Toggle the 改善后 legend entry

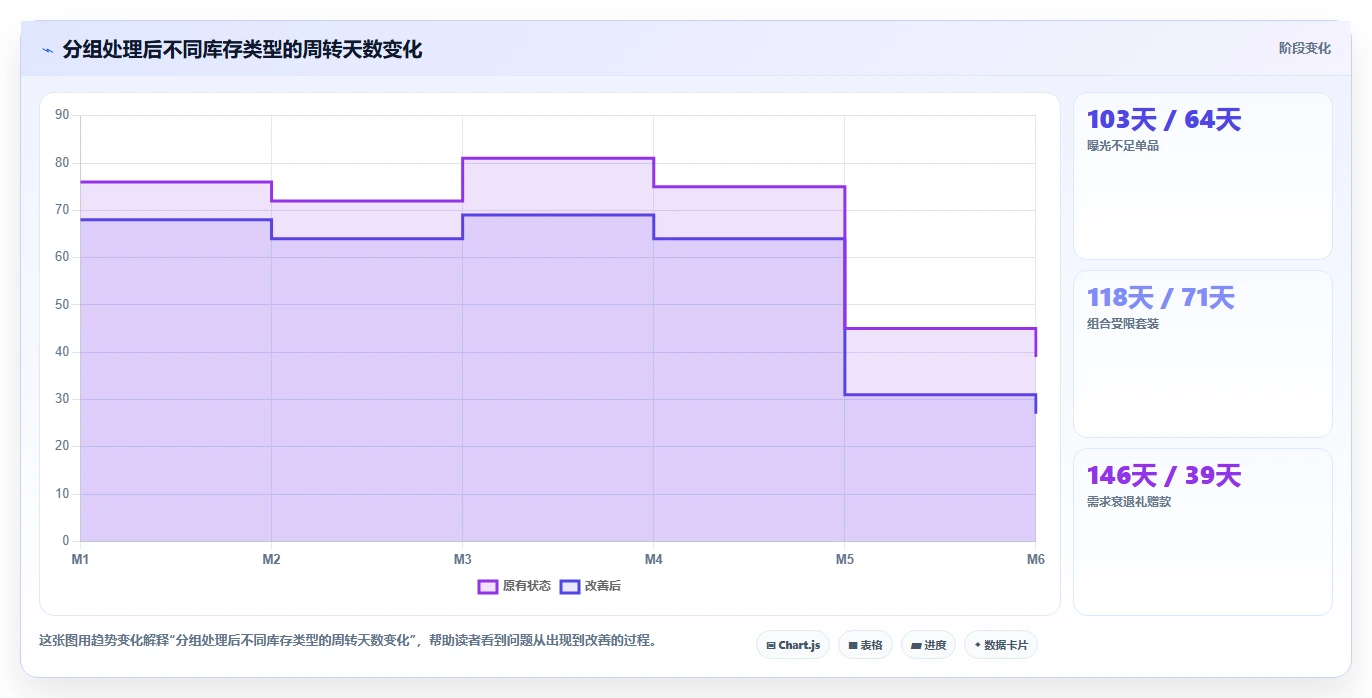coord(590,586)
